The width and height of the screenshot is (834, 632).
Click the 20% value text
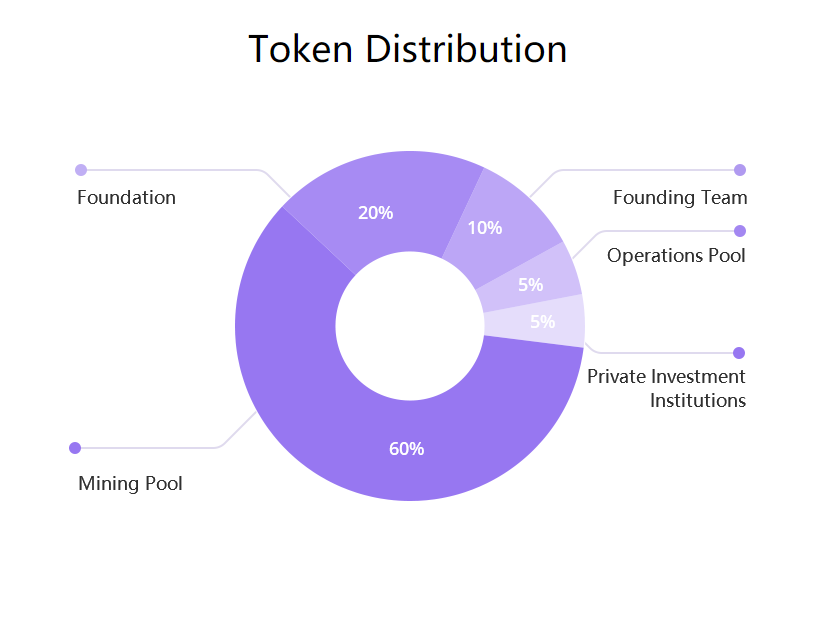coord(376,213)
